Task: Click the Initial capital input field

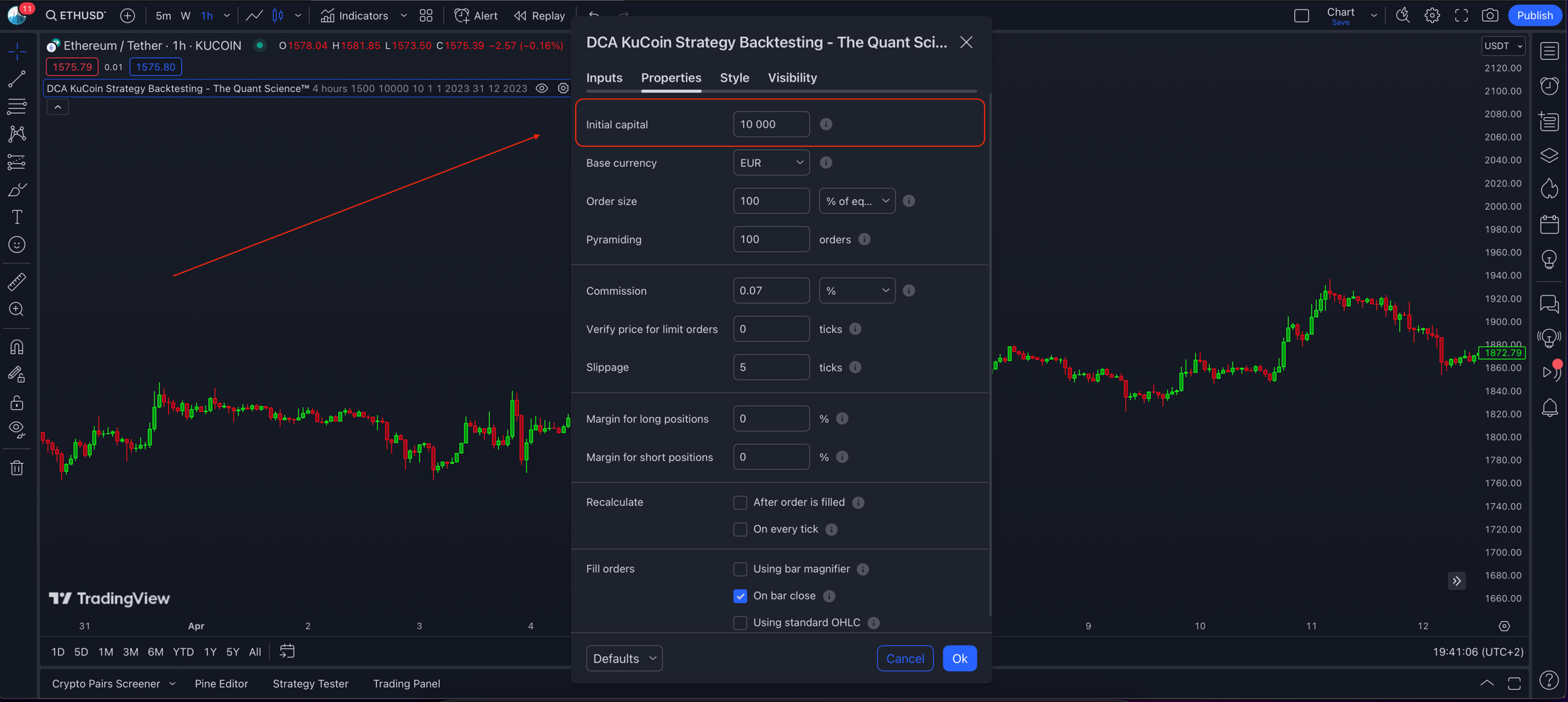Action: click(x=771, y=125)
